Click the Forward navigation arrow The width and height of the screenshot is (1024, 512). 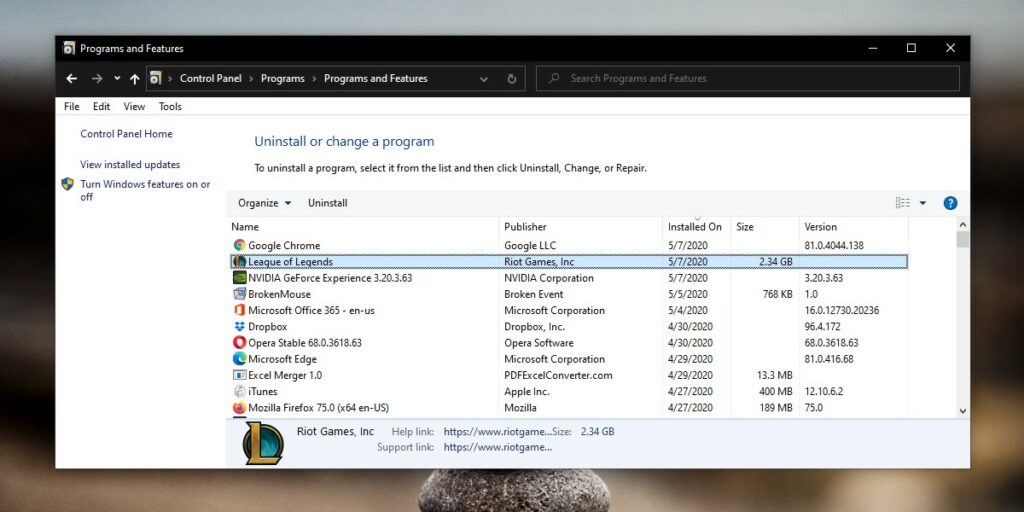tap(97, 78)
